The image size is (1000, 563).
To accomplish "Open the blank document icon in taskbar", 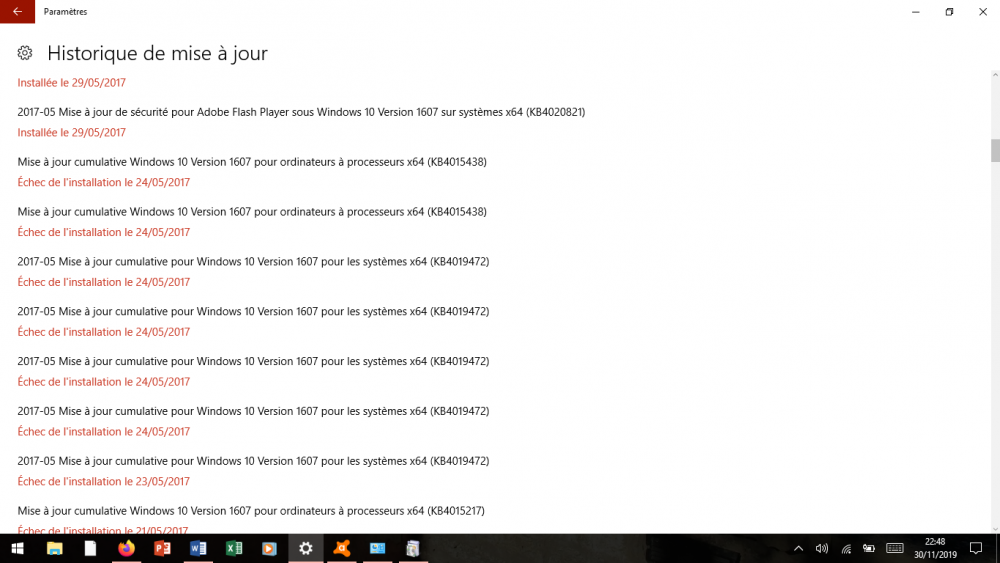I will 90,548.
